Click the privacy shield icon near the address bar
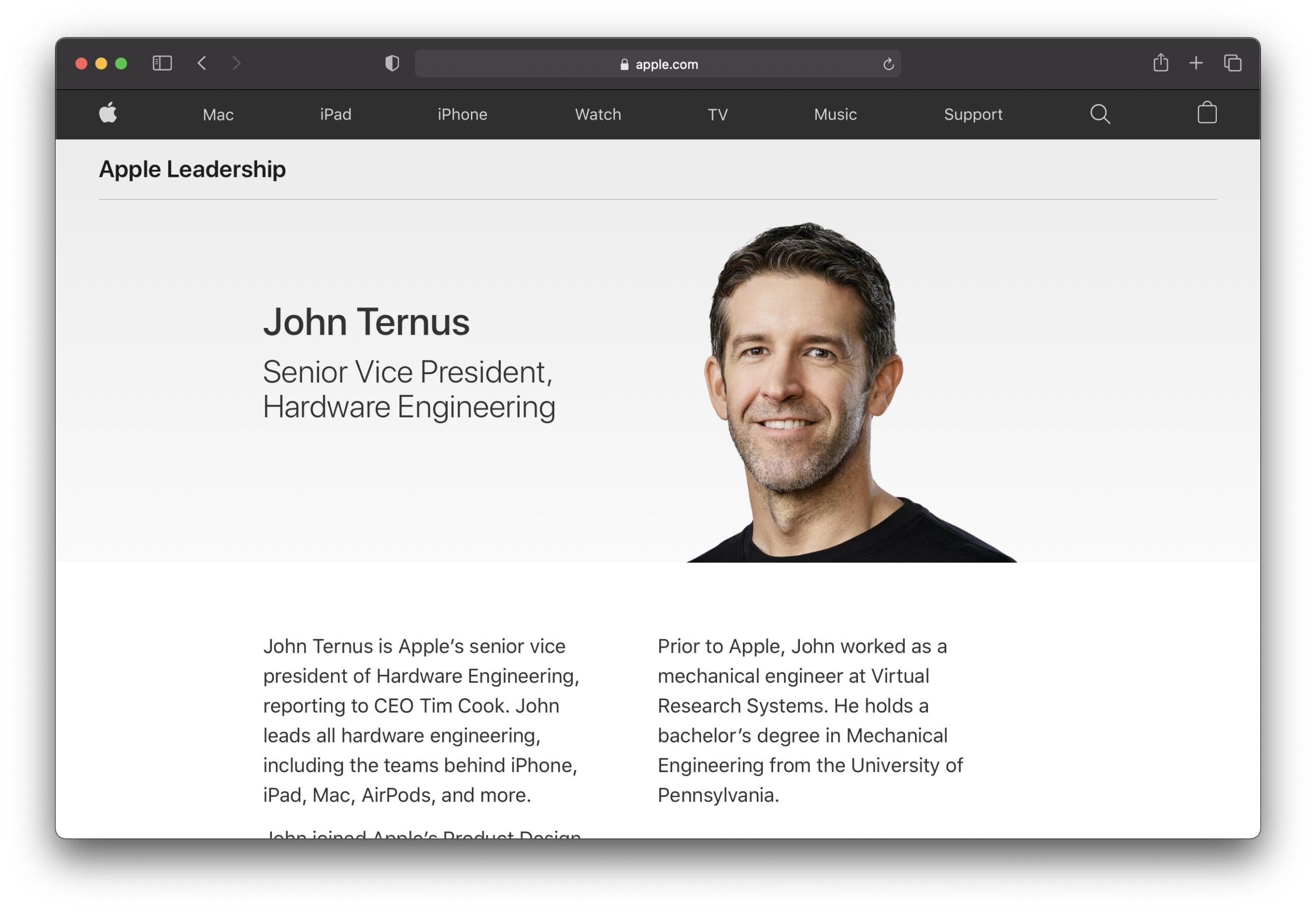The width and height of the screenshot is (1316, 912). 393,63
